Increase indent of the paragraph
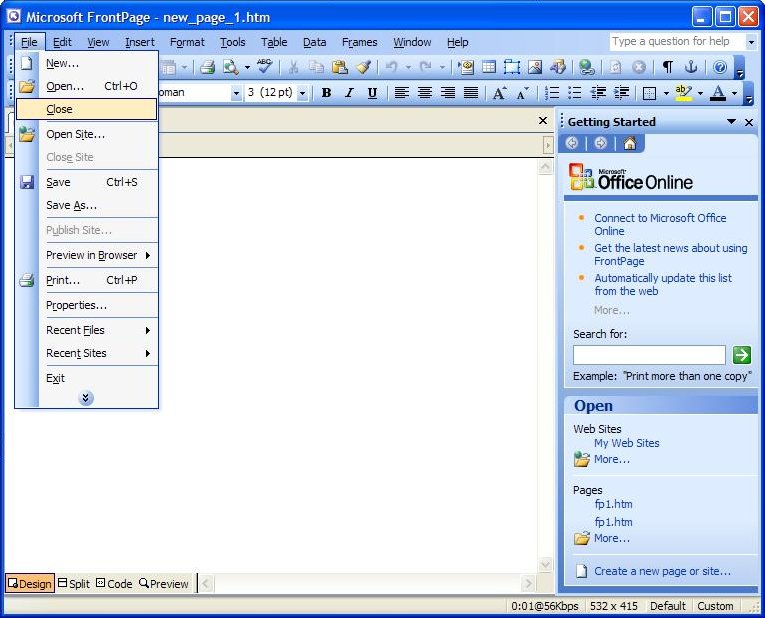The image size is (765, 618). pos(621,93)
